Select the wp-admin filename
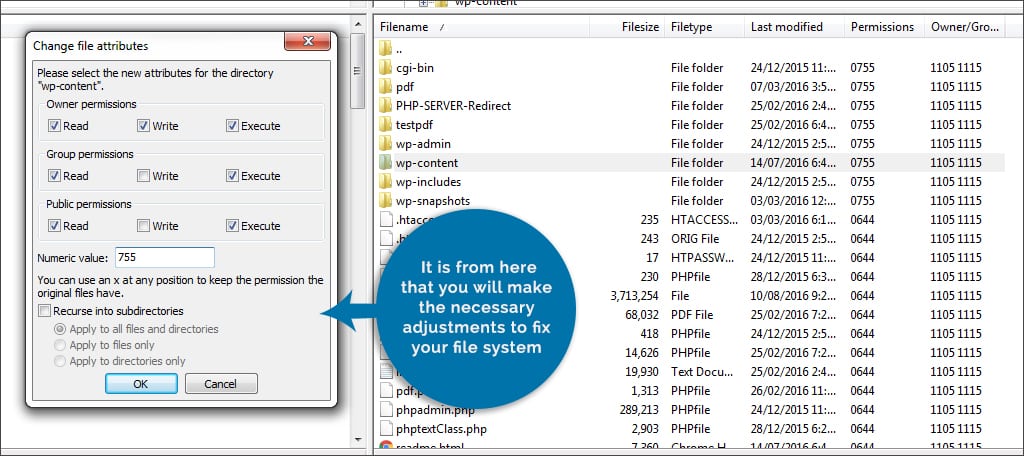This screenshot has height=456, width=1024. (x=423, y=143)
